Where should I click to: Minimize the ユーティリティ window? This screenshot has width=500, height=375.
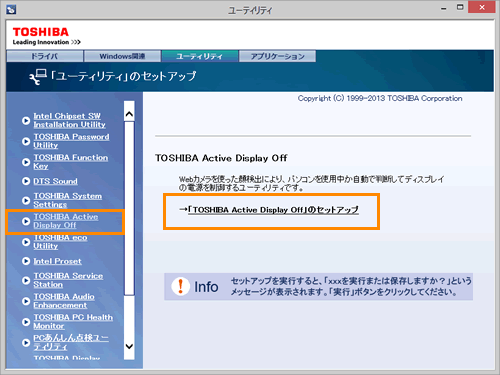click(x=443, y=8)
